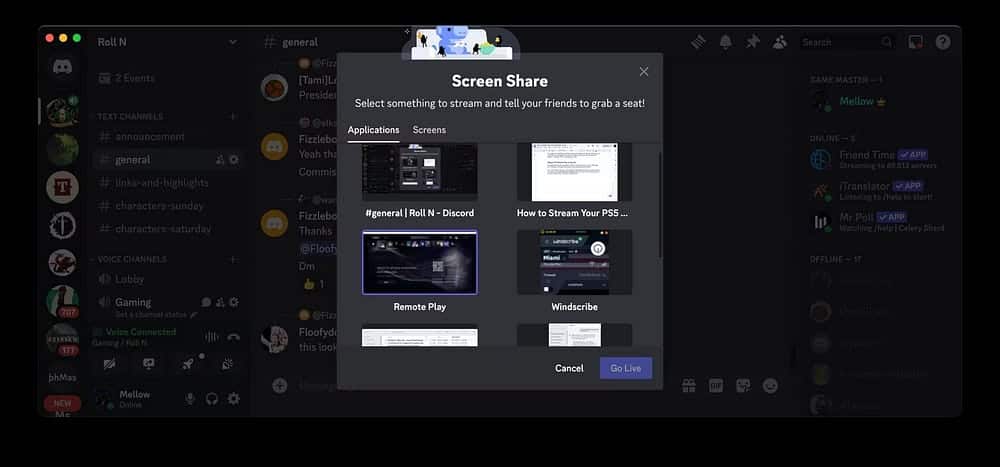Open settings gear on Gaming voice channel
The width and height of the screenshot is (1000, 467).
click(x=234, y=302)
